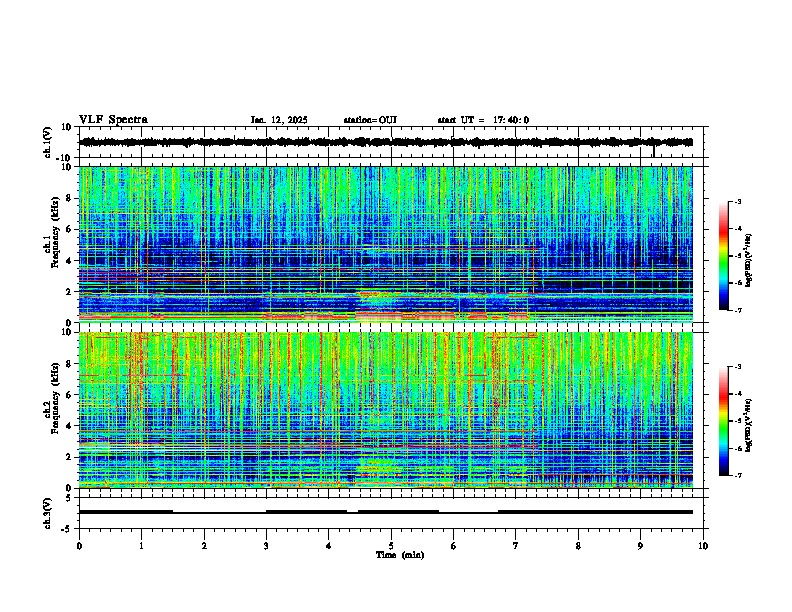Click the '6' kHz tick on ch.2 frequency axis
The image size is (792, 612).
(x=69, y=395)
